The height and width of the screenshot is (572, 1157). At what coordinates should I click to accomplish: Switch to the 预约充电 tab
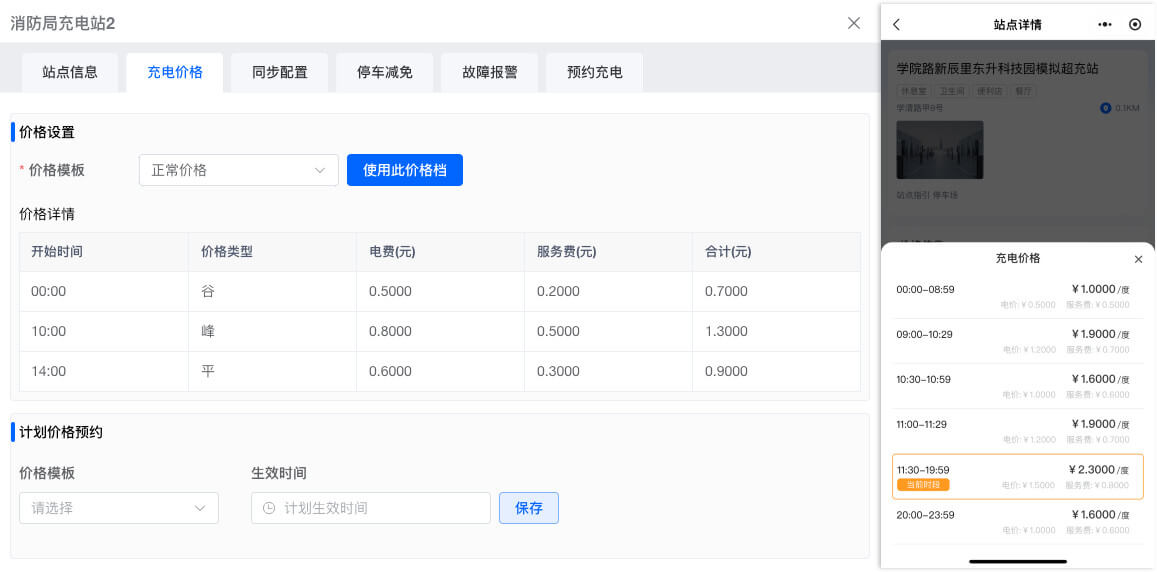pos(595,72)
